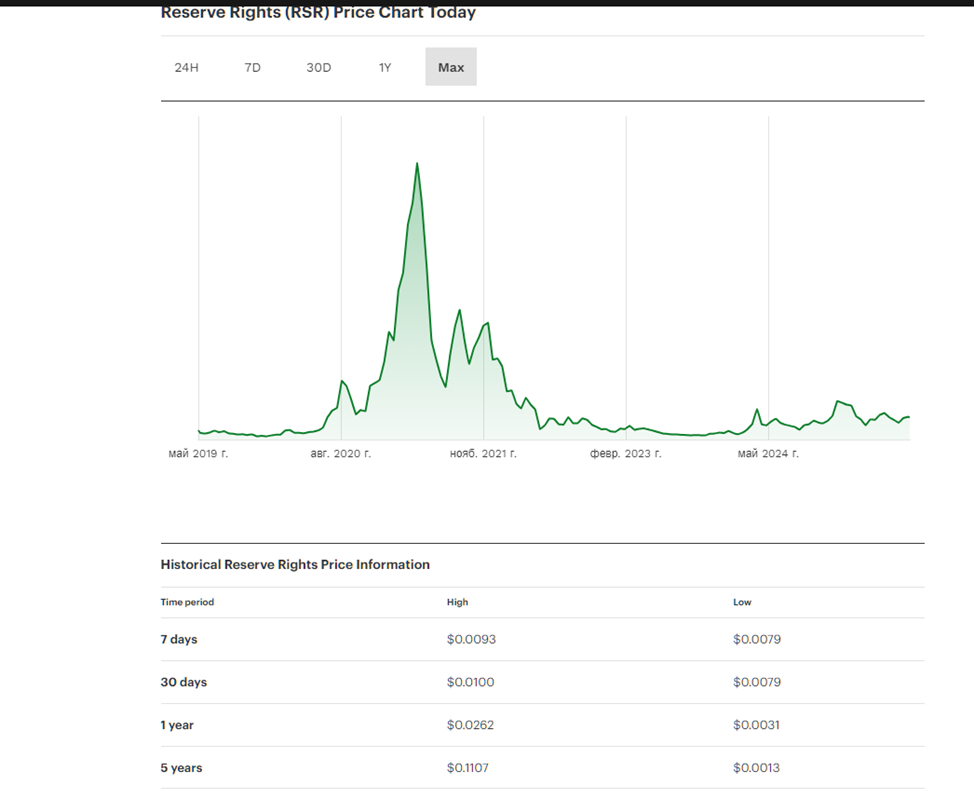Select the 24H chart range tab
974x799 pixels.
(x=186, y=67)
